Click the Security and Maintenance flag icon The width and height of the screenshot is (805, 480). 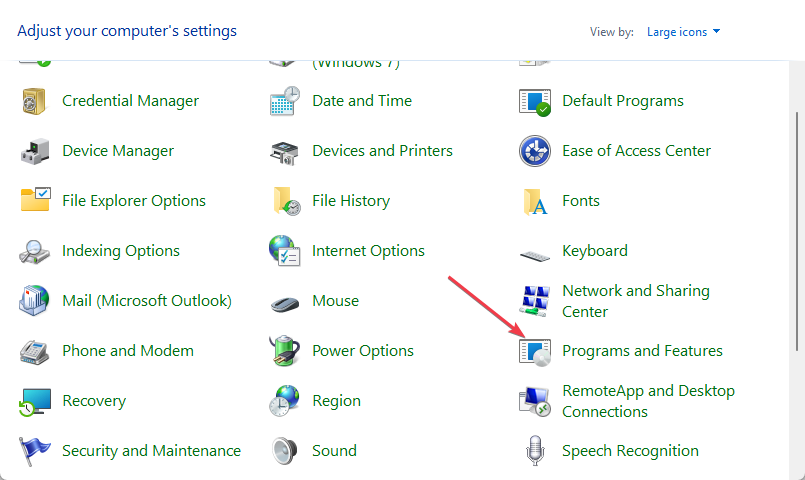point(35,451)
